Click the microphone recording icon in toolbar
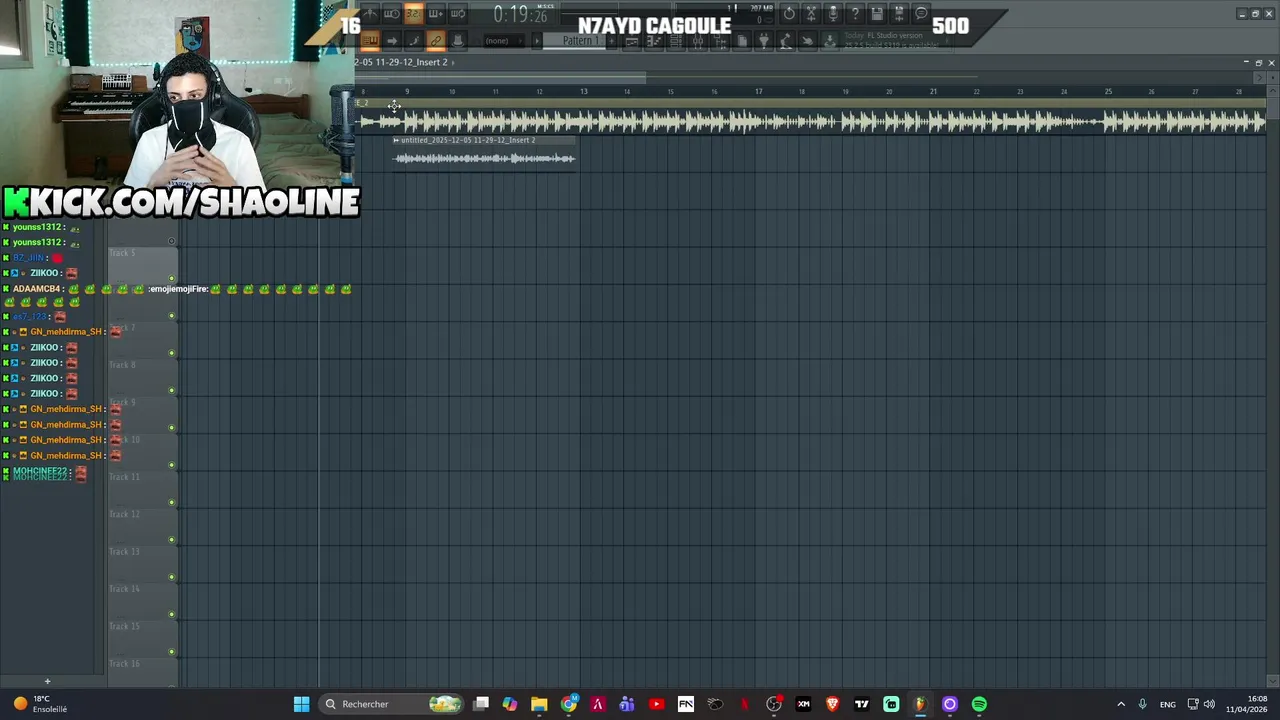The height and width of the screenshot is (720, 1280). [x=833, y=14]
